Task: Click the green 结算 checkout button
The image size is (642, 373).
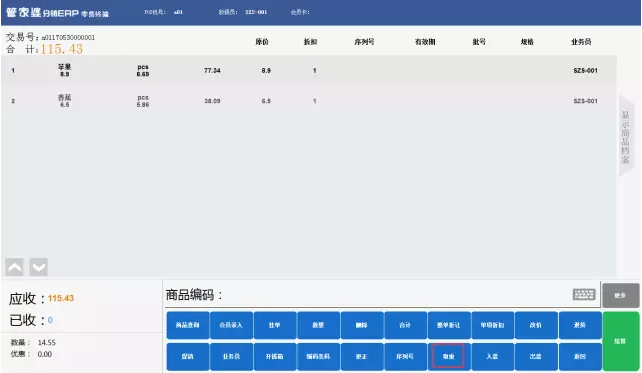Action: pyautogui.click(x=620, y=341)
